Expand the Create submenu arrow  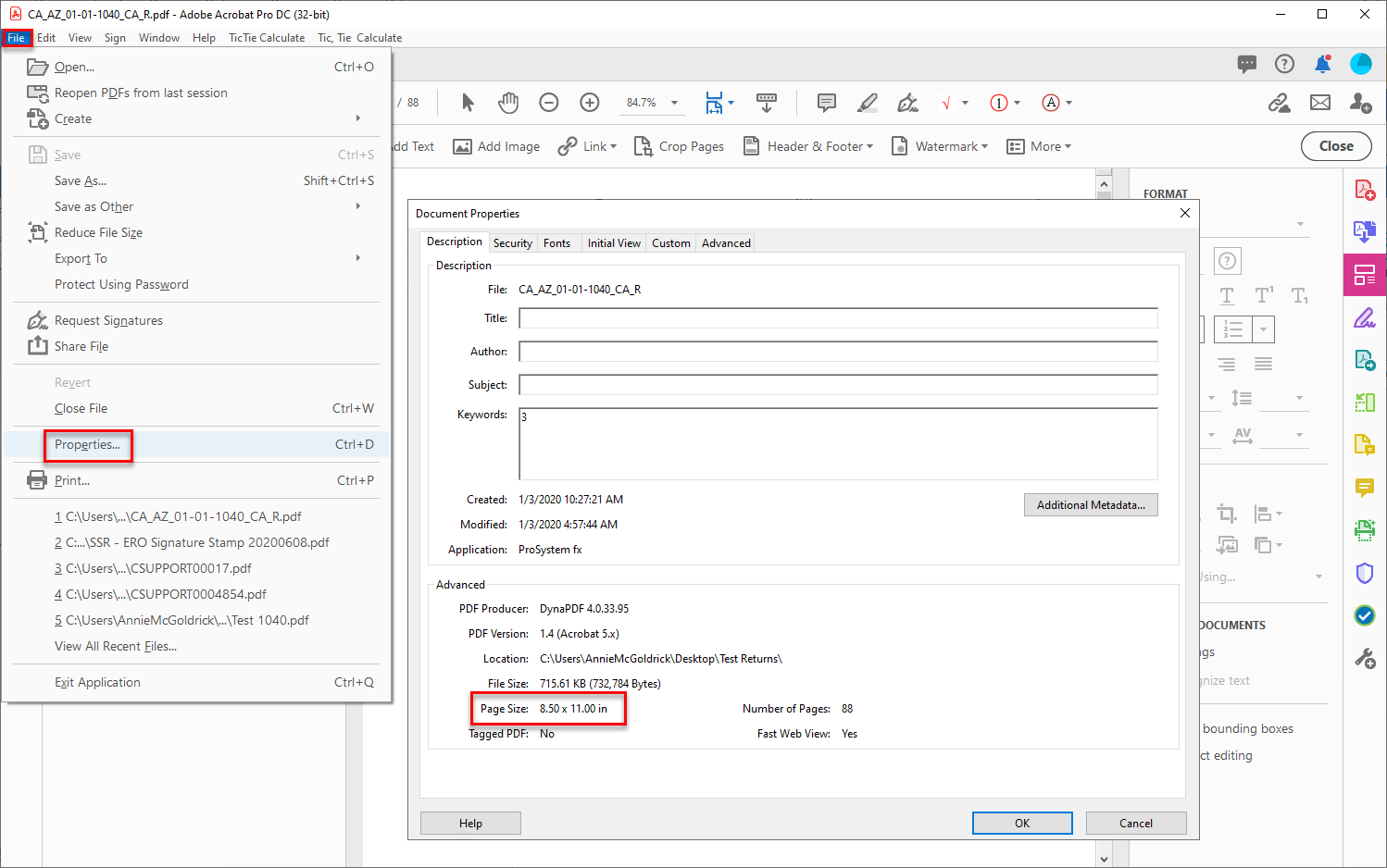pyautogui.click(x=358, y=118)
